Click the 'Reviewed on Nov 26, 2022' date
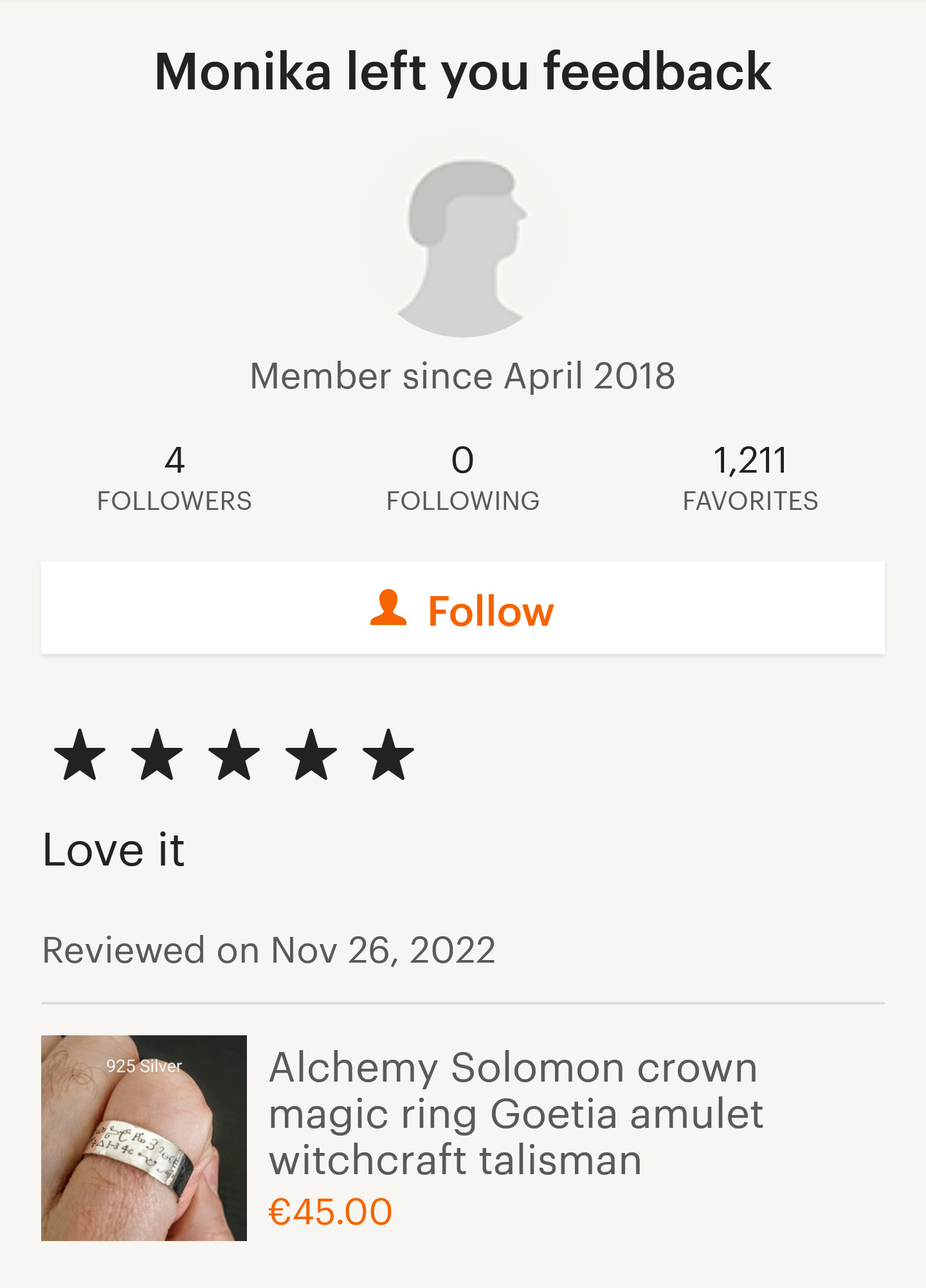Image resolution: width=926 pixels, height=1288 pixels. pyautogui.click(x=269, y=950)
